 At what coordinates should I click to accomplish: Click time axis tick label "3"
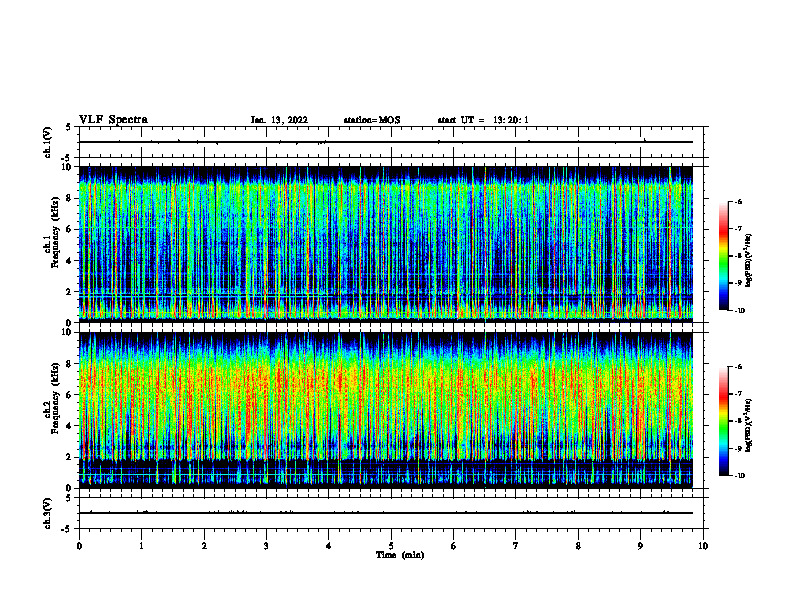point(266,546)
